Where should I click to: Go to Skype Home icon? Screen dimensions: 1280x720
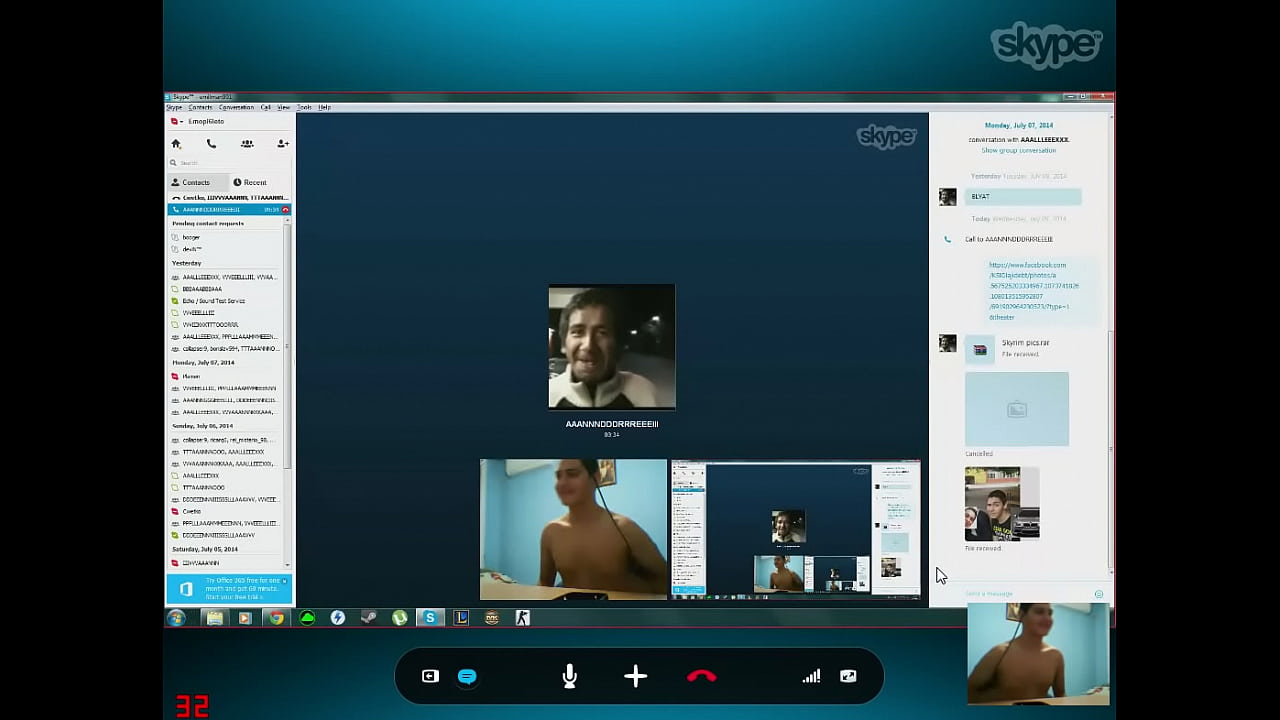(176, 144)
